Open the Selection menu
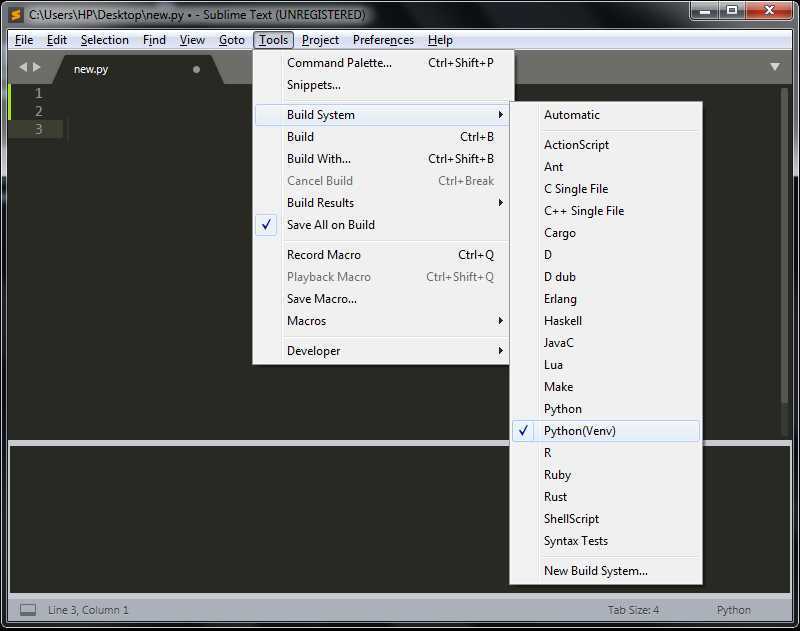Image resolution: width=800 pixels, height=631 pixels. 105,40
